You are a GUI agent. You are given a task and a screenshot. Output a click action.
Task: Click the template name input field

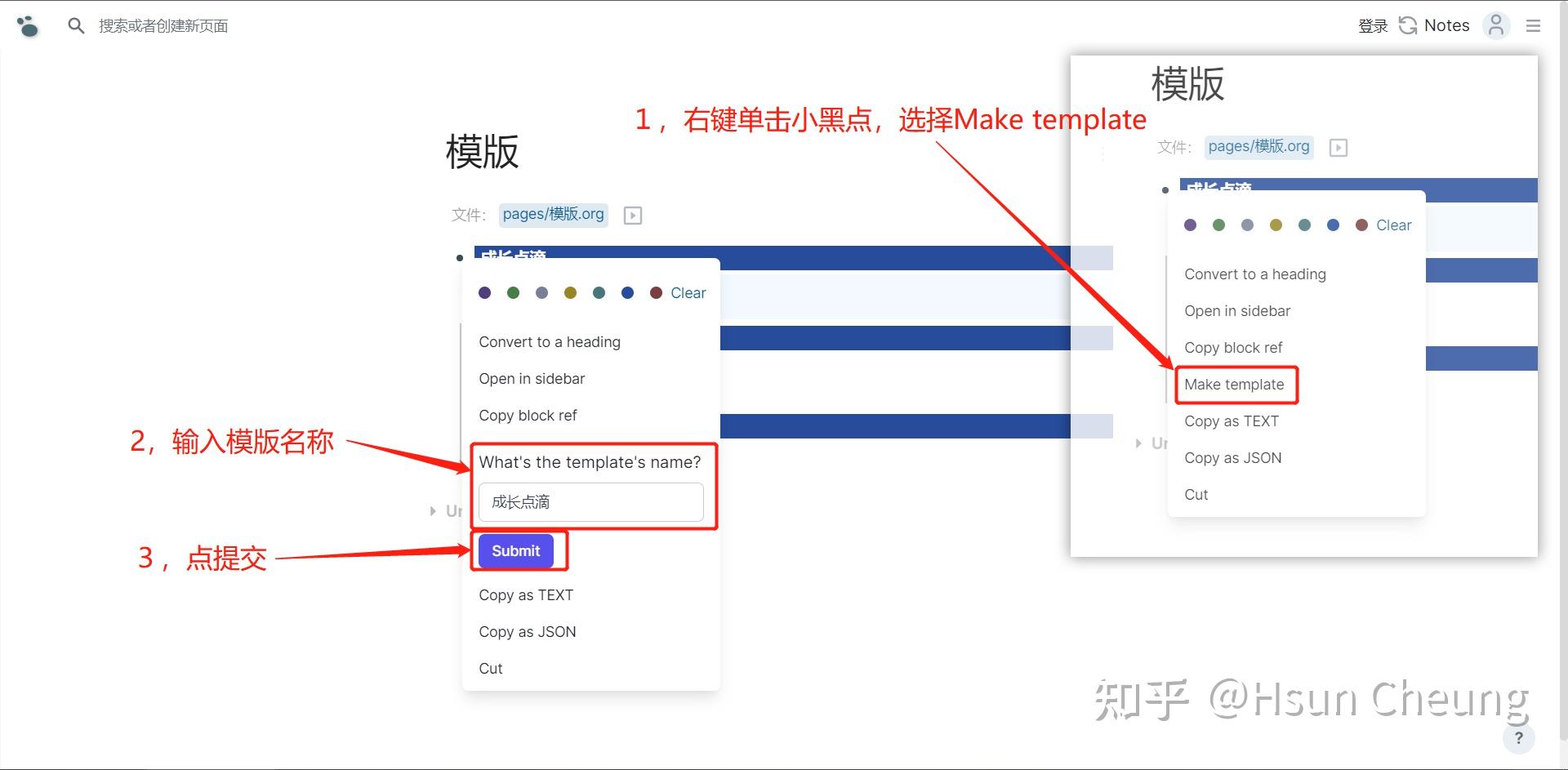click(x=591, y=501)
